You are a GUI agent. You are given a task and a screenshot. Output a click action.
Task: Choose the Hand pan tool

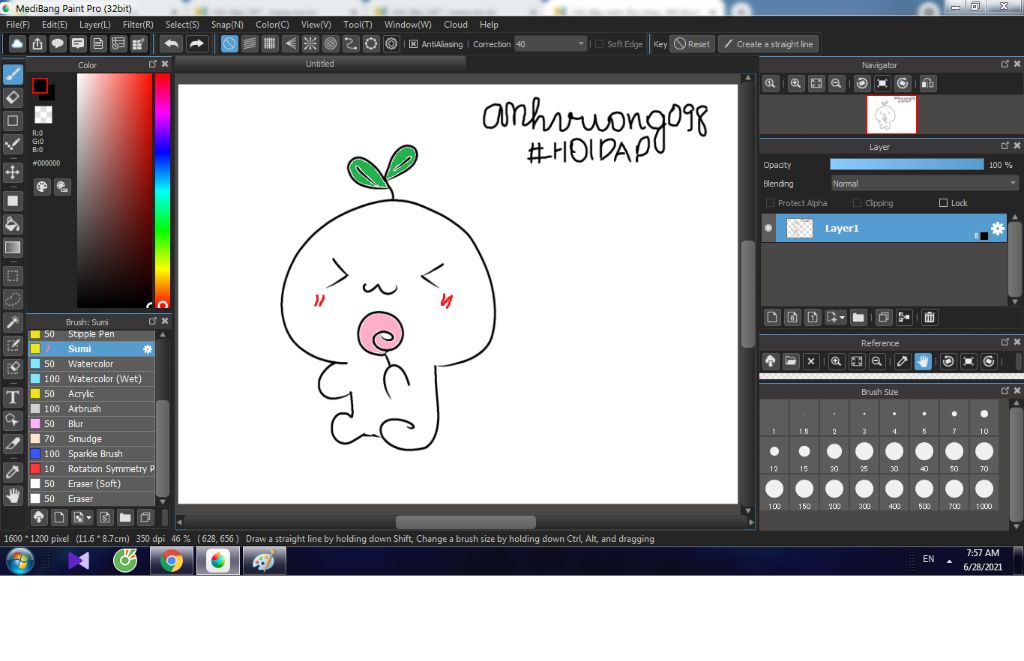point(12,496)
